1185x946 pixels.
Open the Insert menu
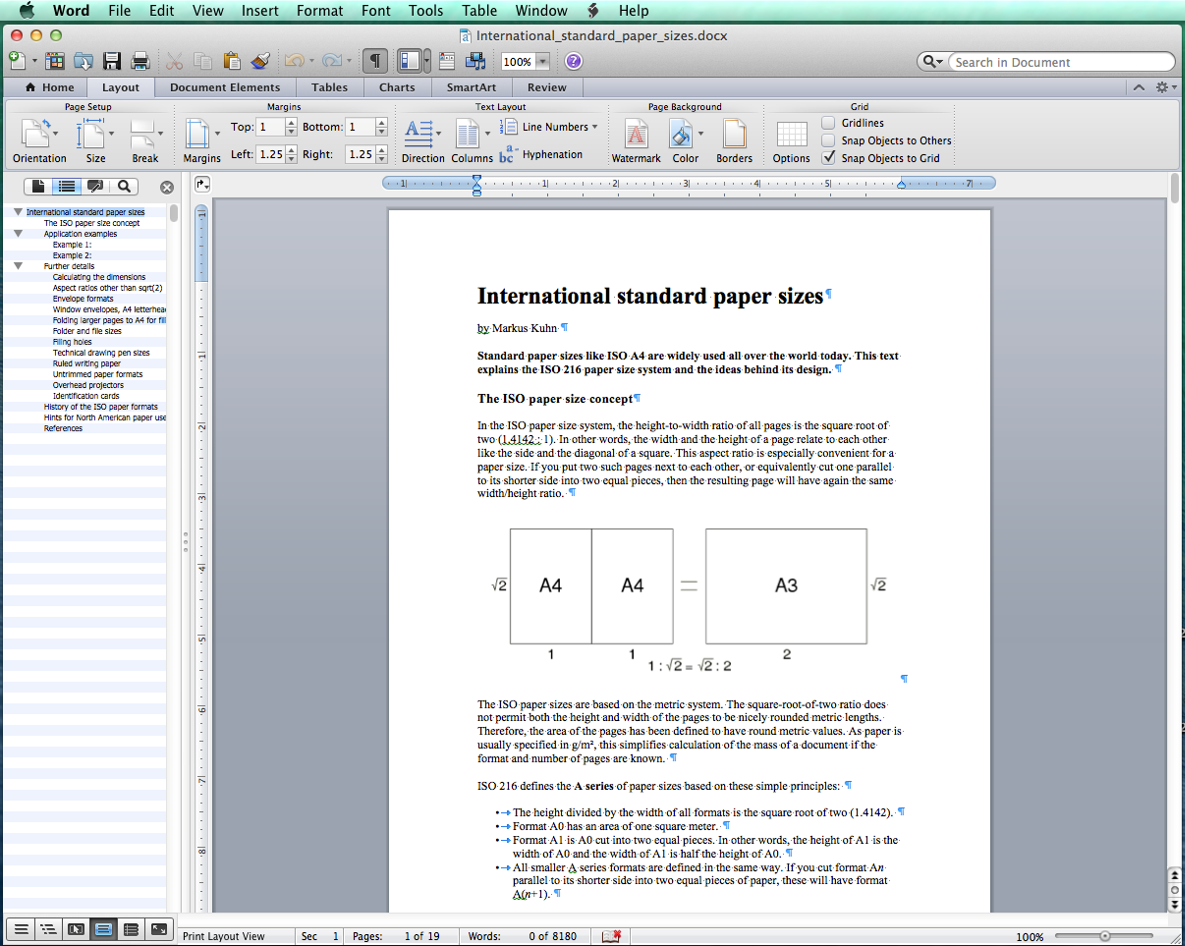[260, 11]
